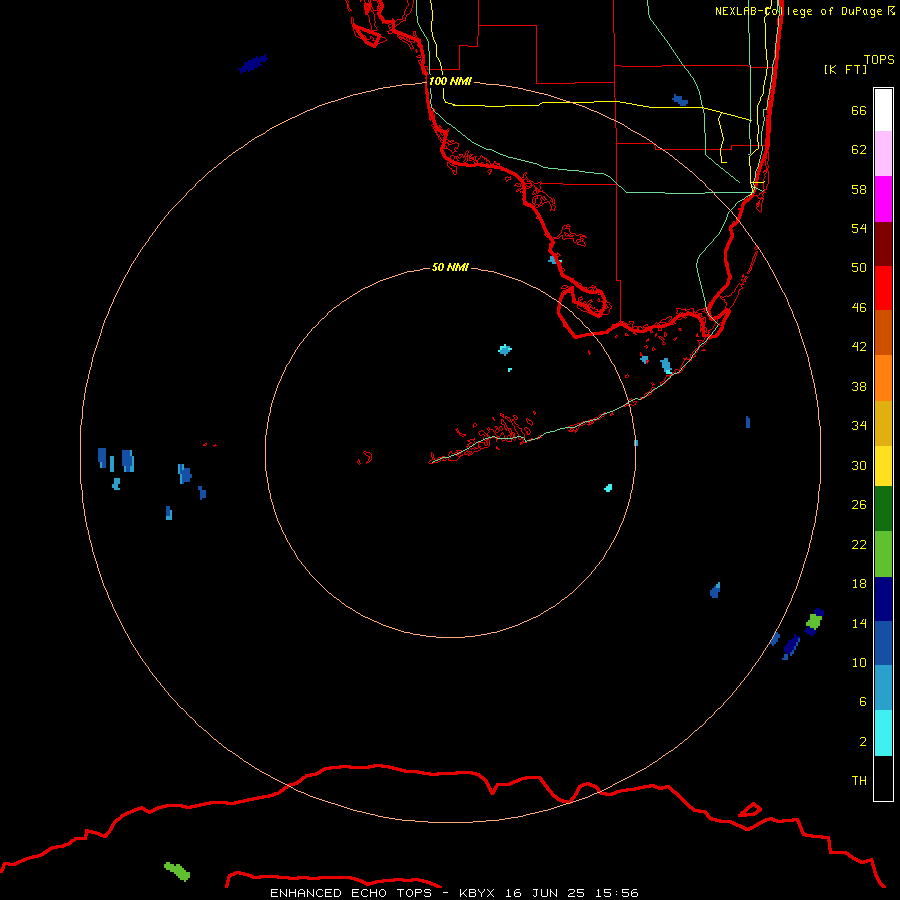Screen dimensions: 900x900
Task: Pick the gold legend swatch
Action: pos(883,424)
